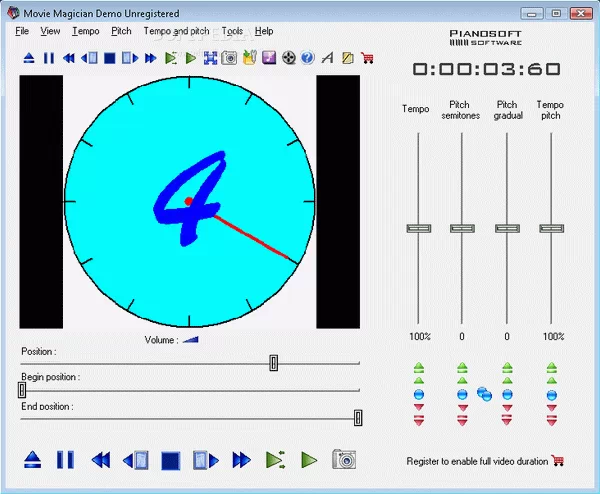
Task: Open the Tempo menu
Action: coord(86,32)
